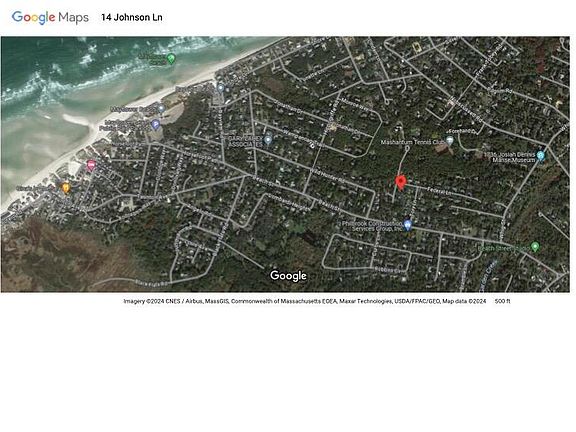Click the blue pin at the beach road end
Image resolution: width=576 pixels, height=432 pixels.
[220, 88]
